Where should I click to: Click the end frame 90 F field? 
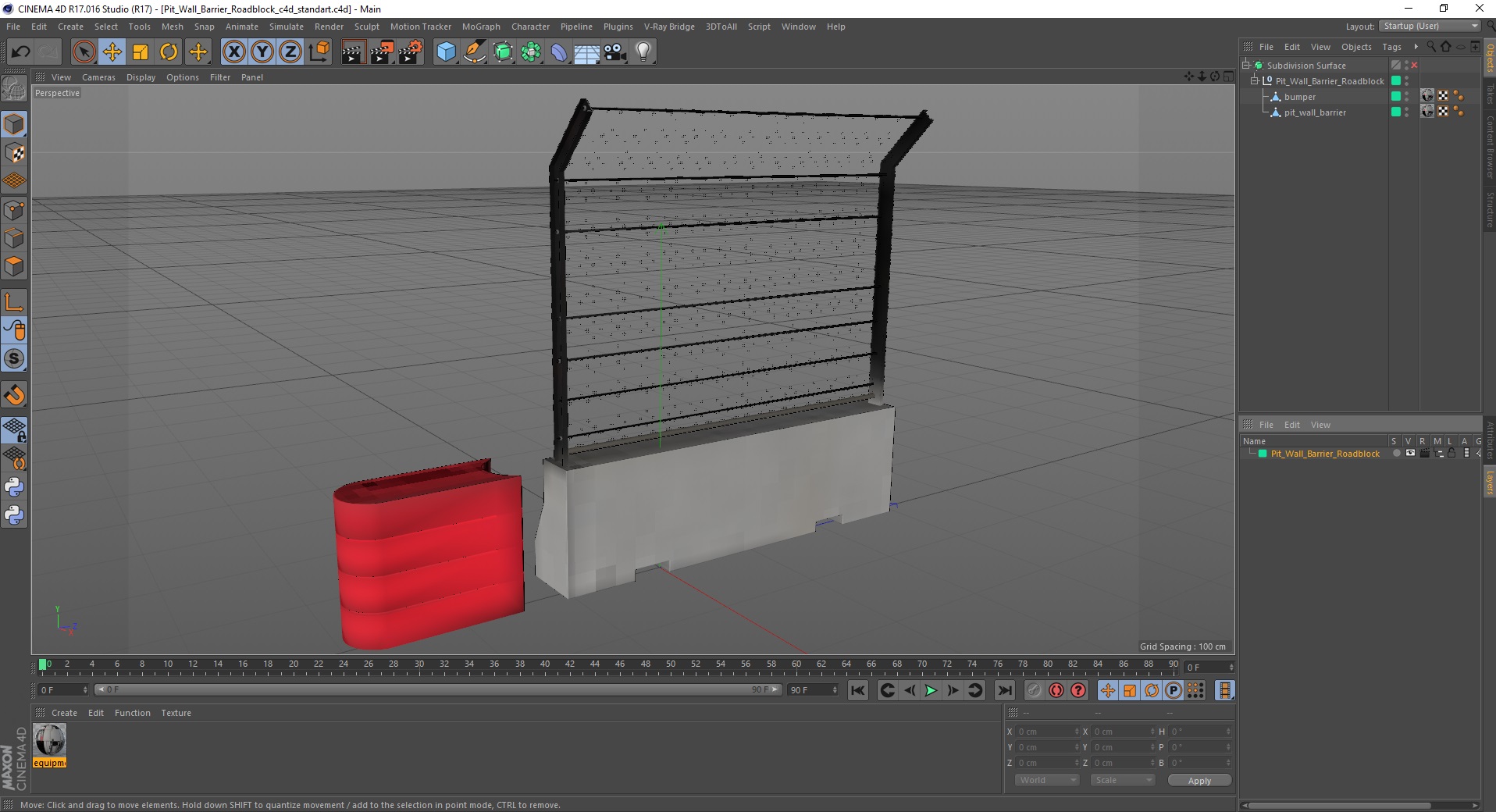(812, 690)
